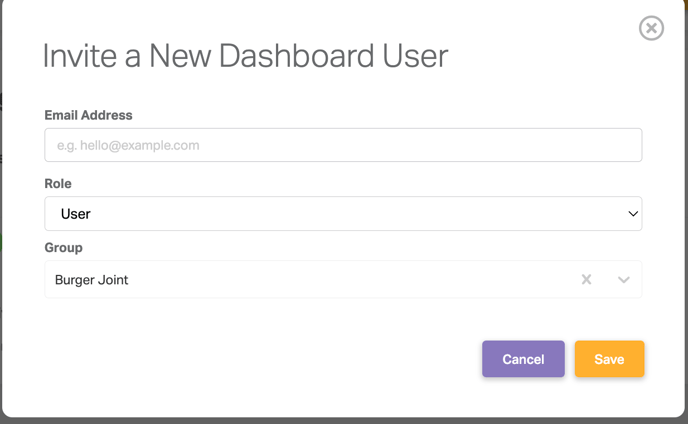Click the dark backdrop beneath the dialog
The image size is (688, 424).
point(344,421)
